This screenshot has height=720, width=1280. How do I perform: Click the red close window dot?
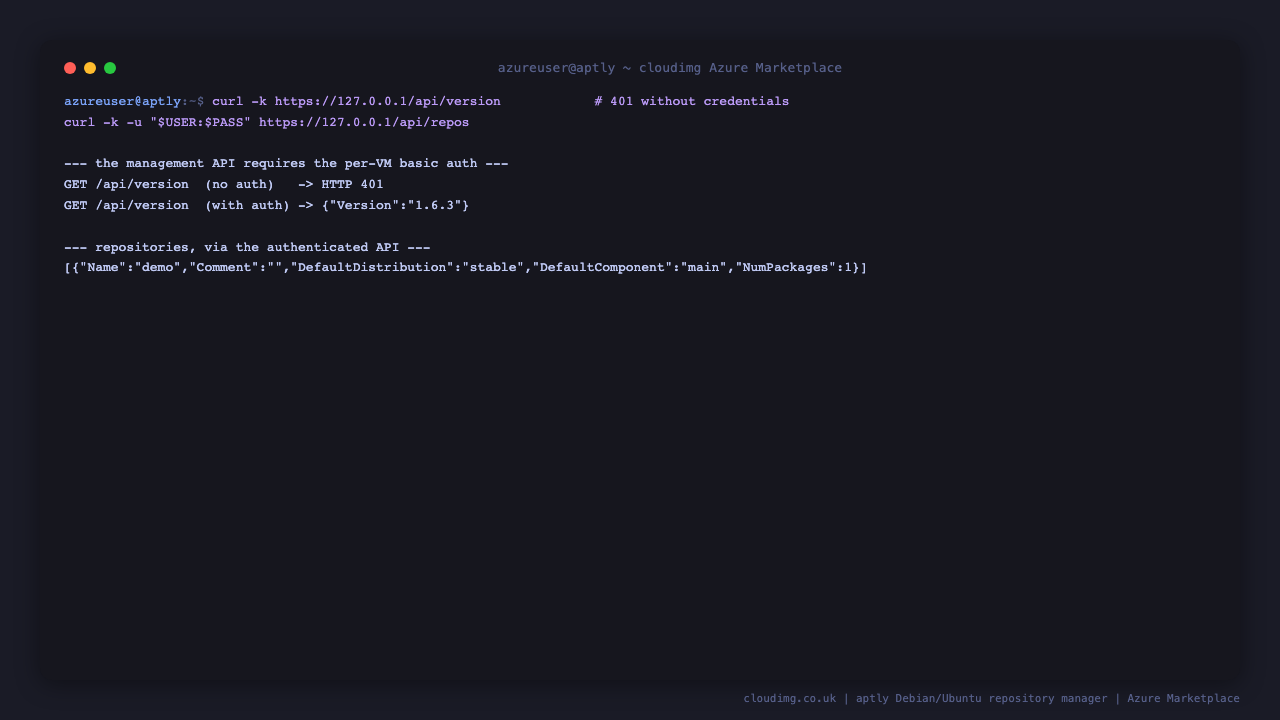tap(70, 68)
